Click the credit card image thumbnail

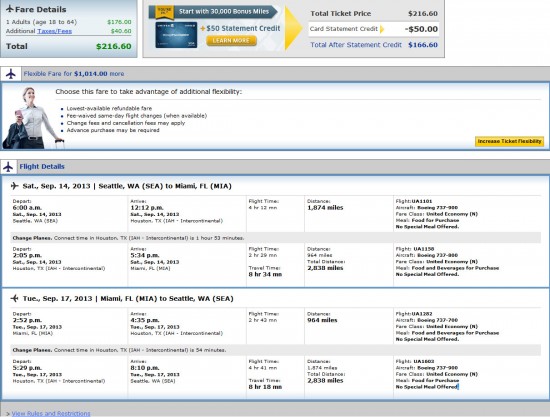176,35
